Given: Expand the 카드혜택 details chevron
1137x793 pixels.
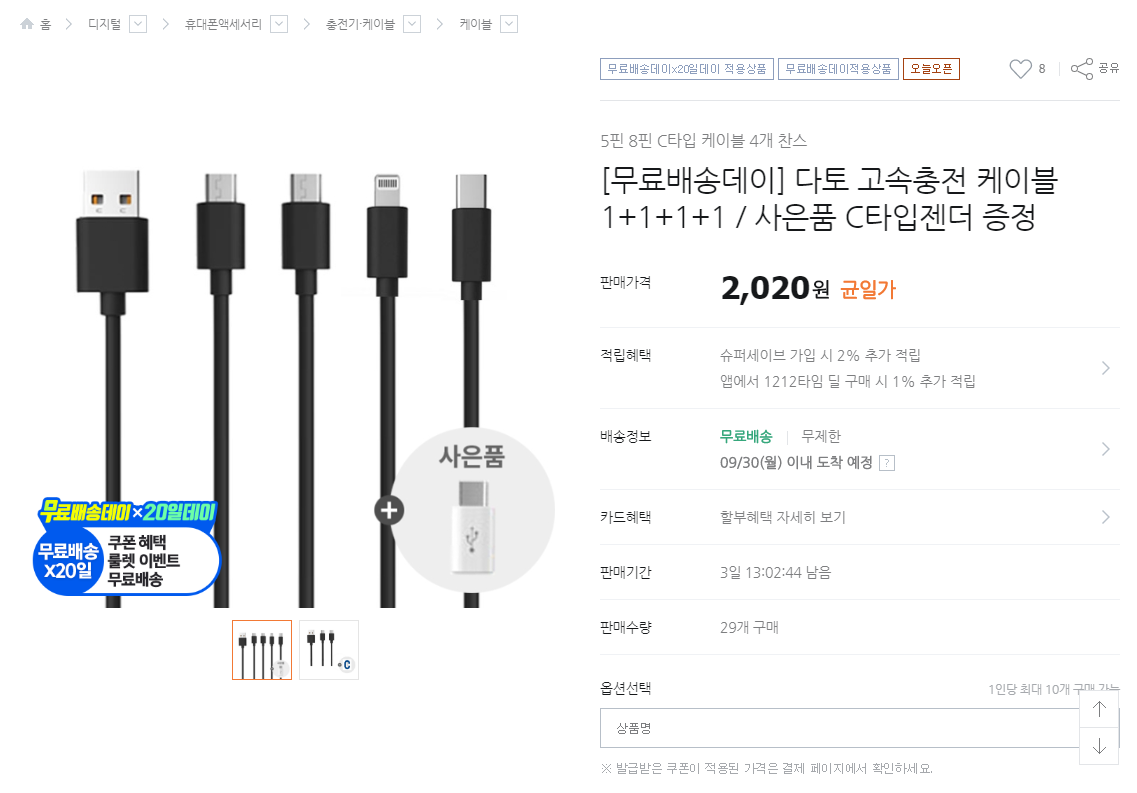Looking at the screenshot, I should point(1105,517).
